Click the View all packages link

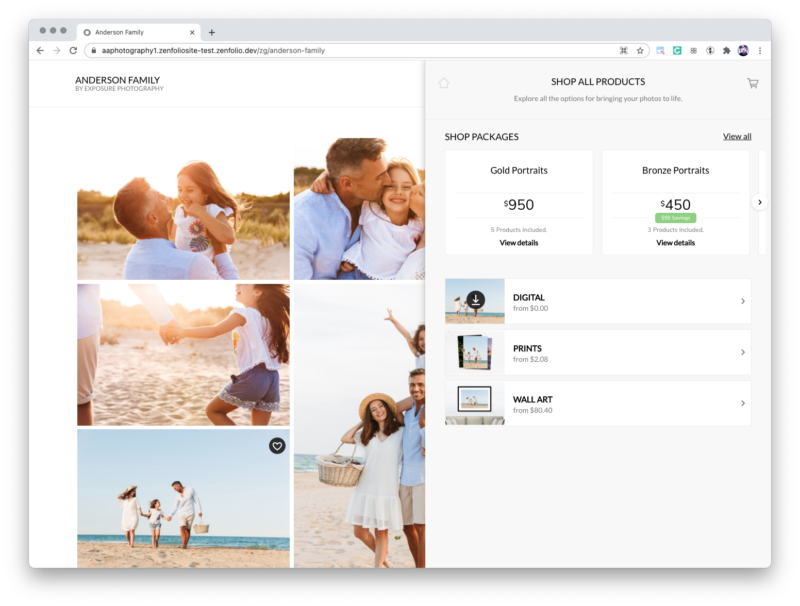coord(737,136)
